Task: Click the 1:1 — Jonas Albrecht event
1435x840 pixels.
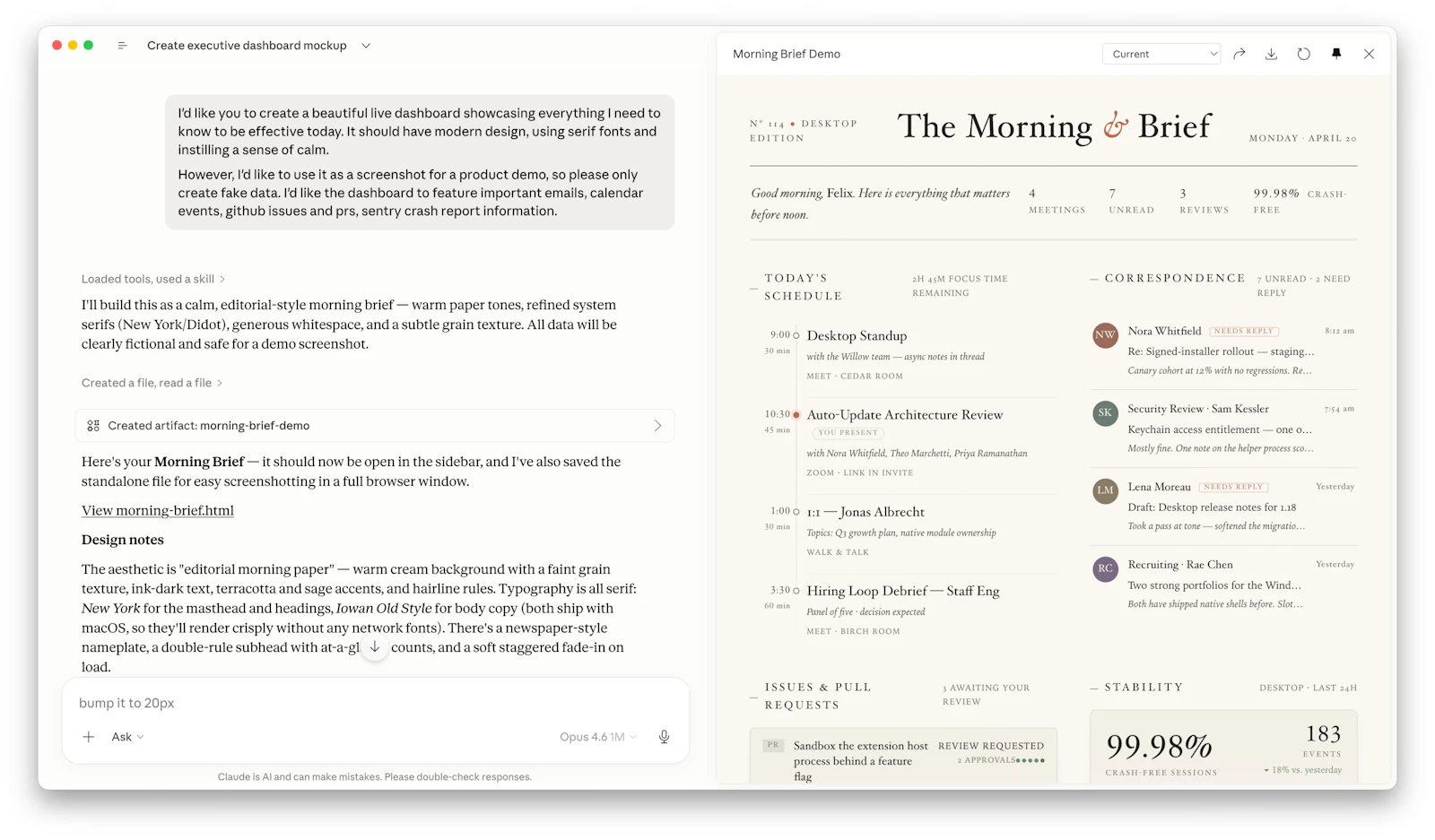Action: 865,512
